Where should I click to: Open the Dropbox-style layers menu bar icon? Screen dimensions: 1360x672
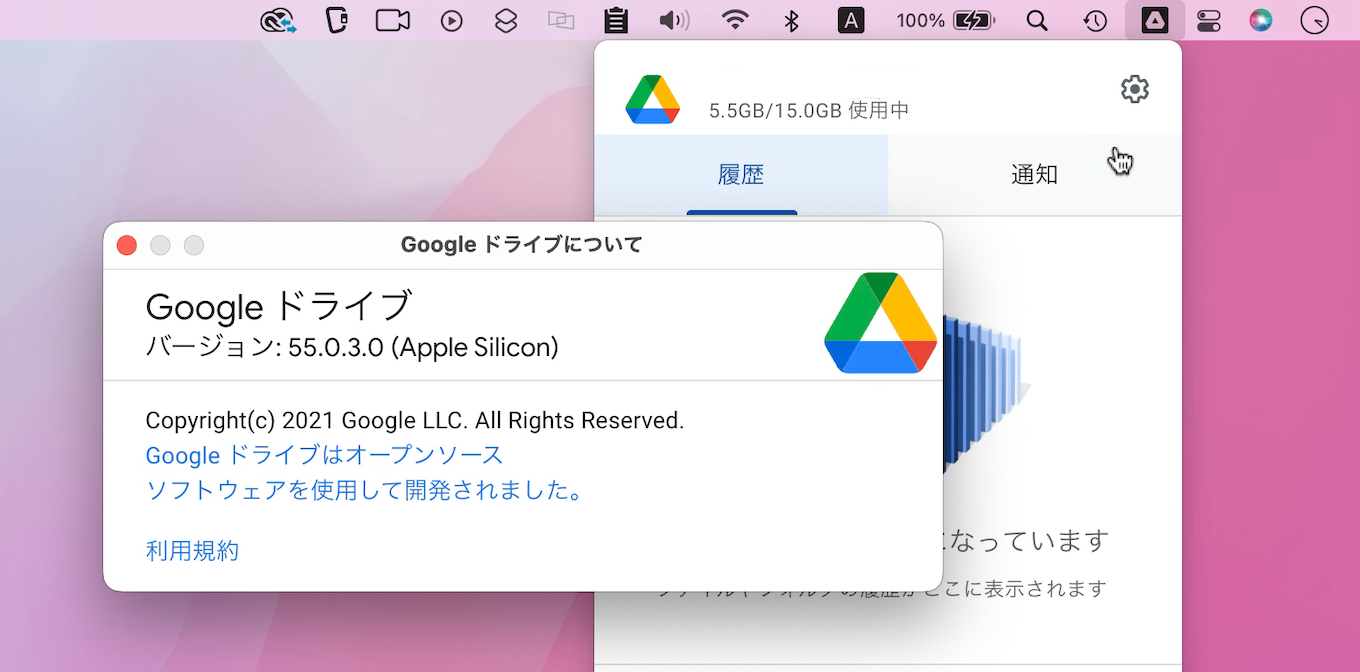coord(506,20)
